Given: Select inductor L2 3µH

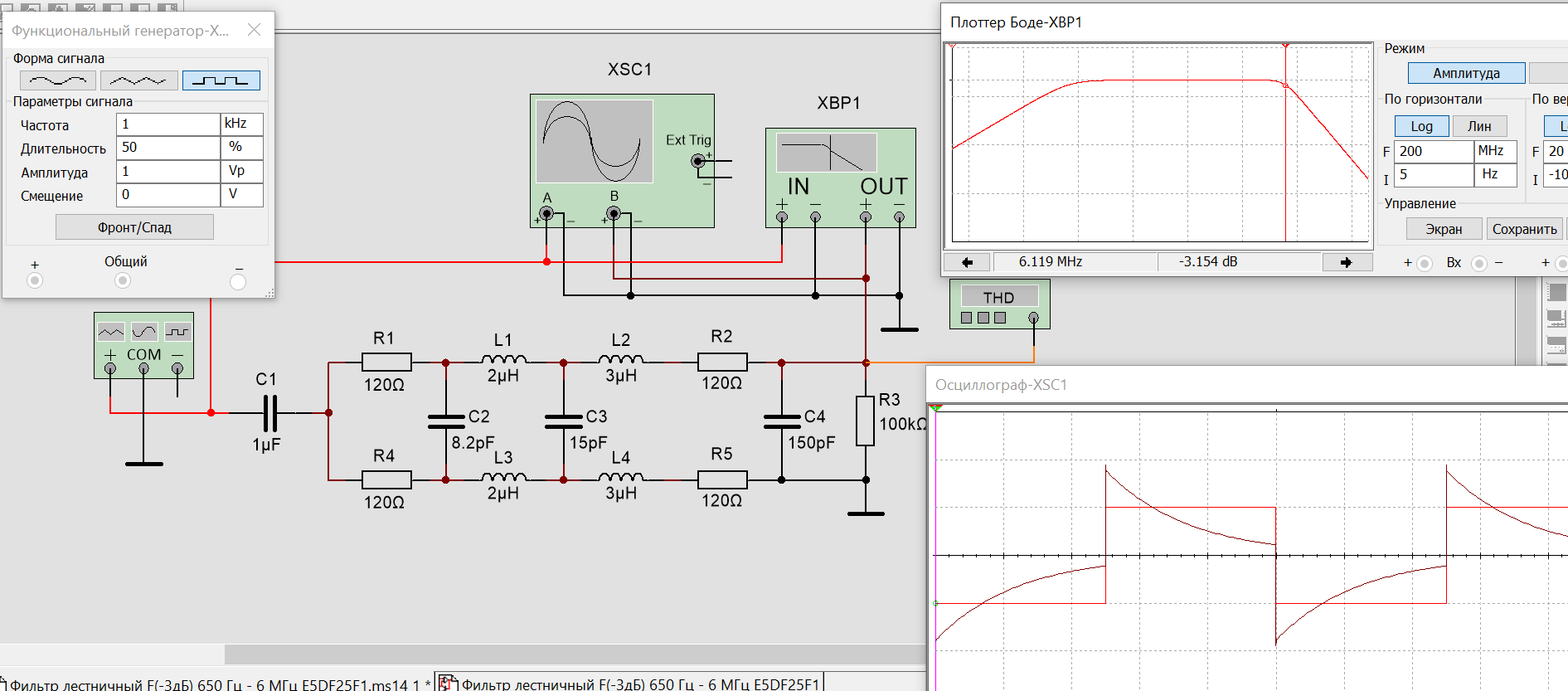Looking at the screenshot, I should [621, 359].
